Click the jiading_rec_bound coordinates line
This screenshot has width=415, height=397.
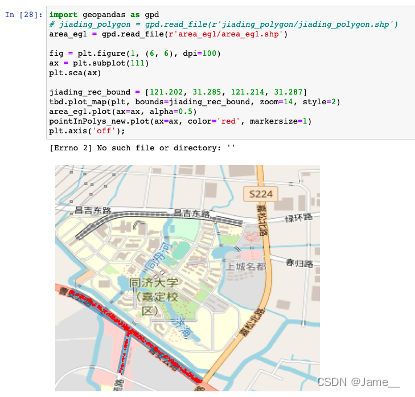(x=178, y=92)
